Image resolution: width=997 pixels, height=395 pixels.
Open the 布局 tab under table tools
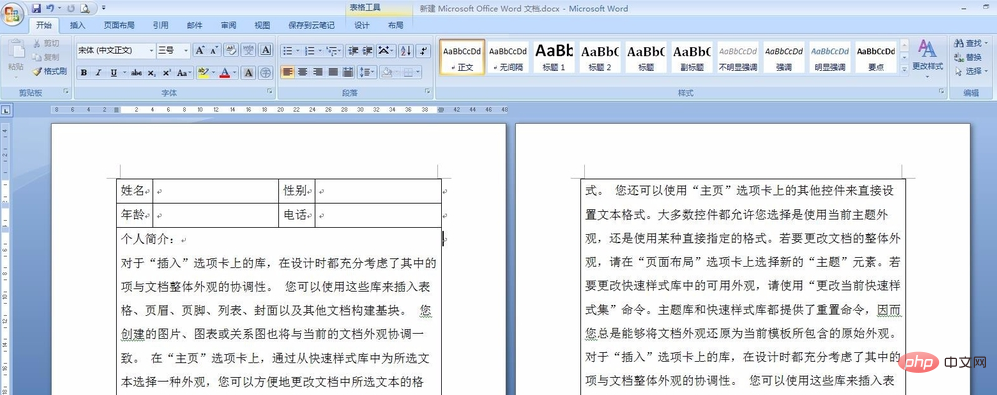[395, 25]
